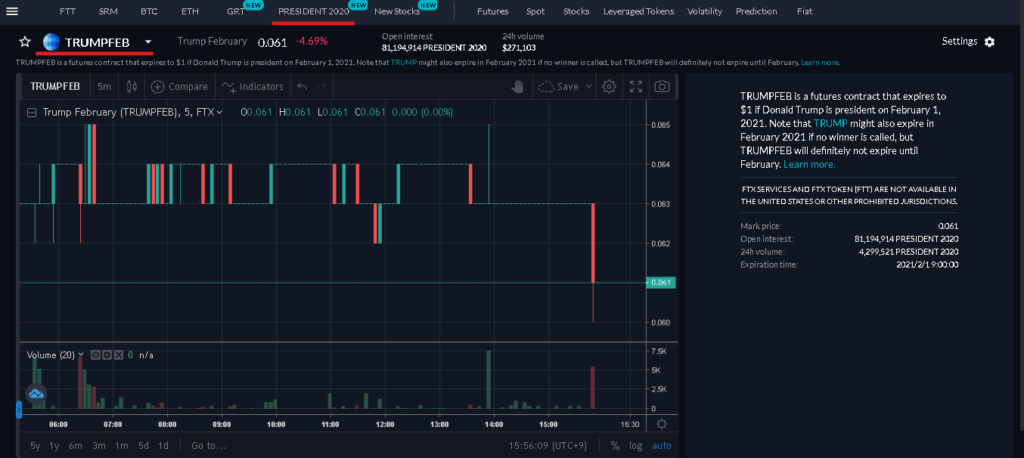Screen dimensions: 1024x458
Task: Click the -4.69% price change value
Action: (312, 42)
